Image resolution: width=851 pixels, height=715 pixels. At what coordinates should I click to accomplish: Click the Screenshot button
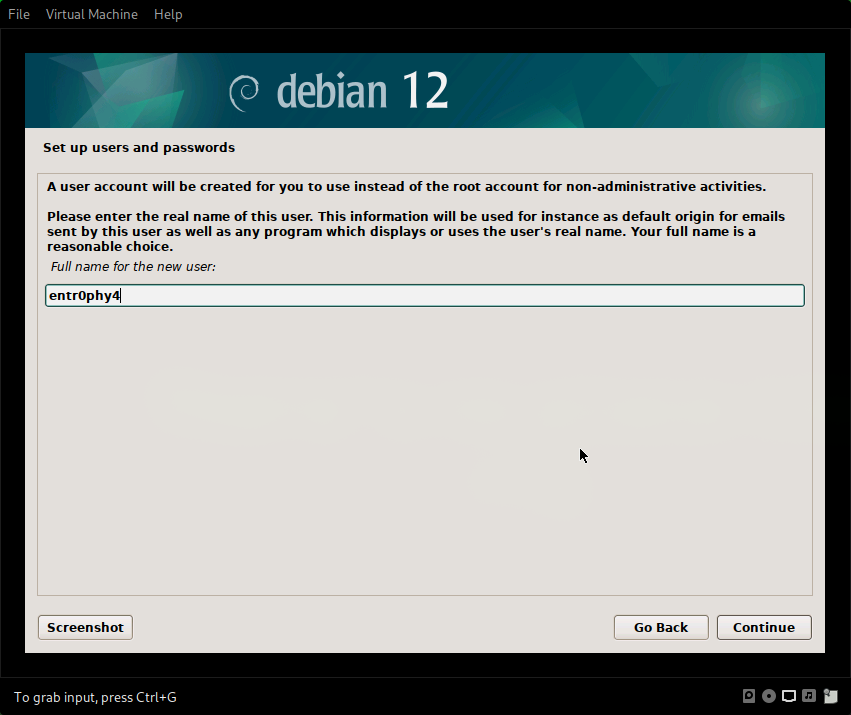click(x=85, y=627)
